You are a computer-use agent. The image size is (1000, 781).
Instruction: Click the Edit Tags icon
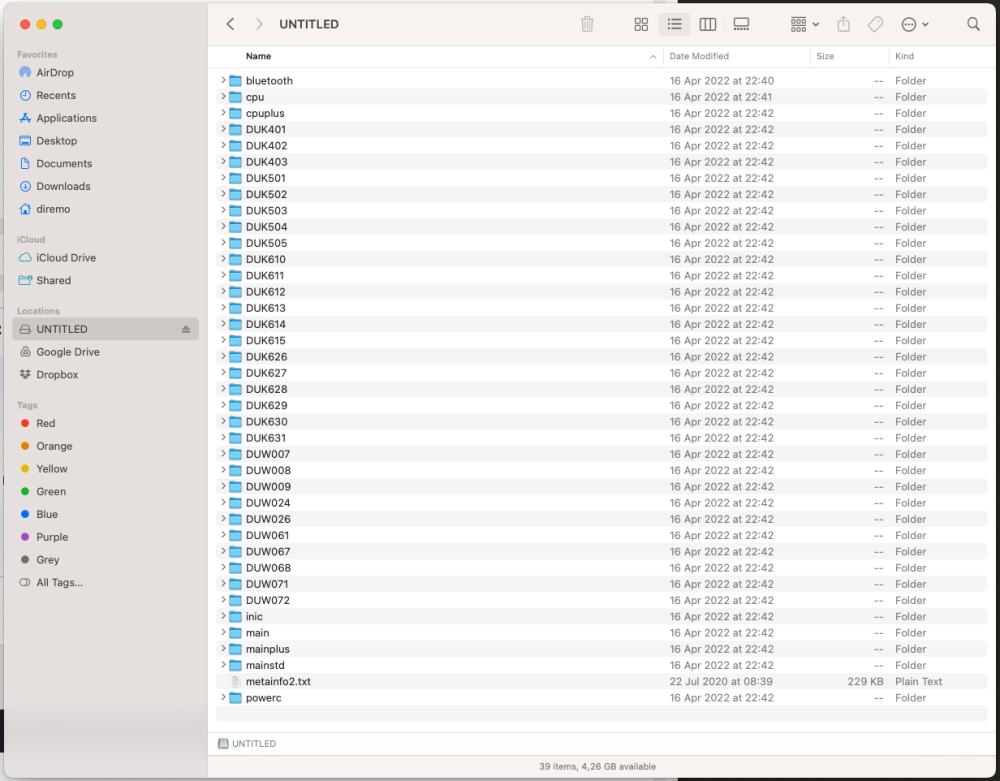[875, 24]
